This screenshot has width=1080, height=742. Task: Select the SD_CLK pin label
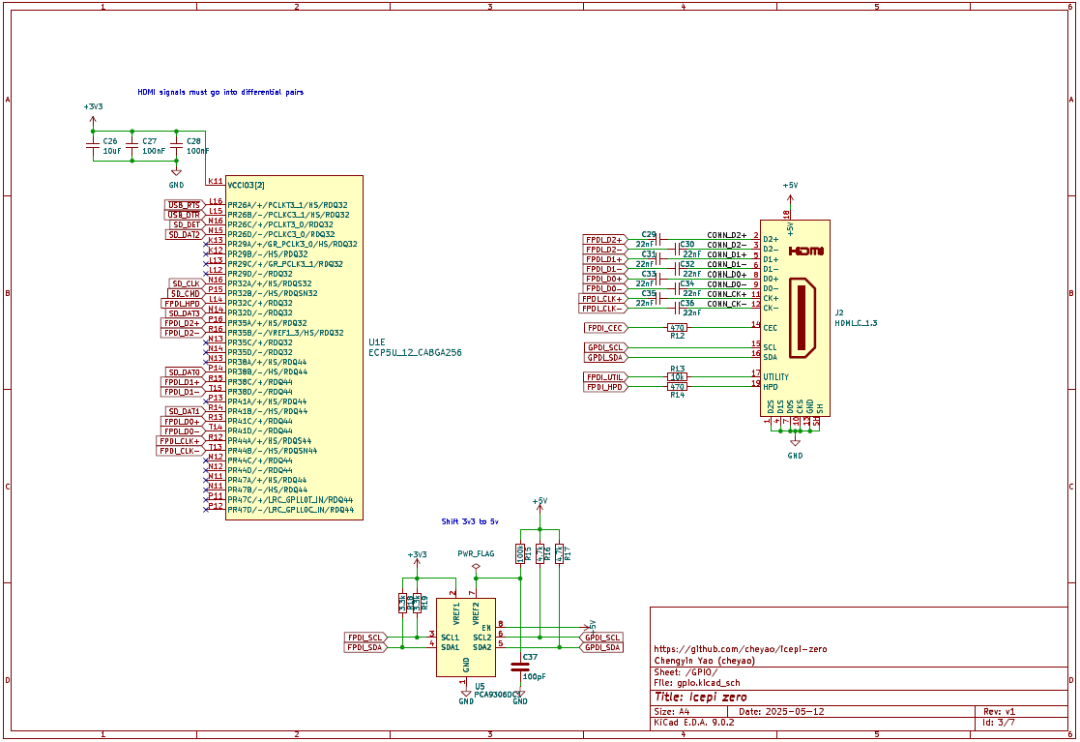point(181,283)
